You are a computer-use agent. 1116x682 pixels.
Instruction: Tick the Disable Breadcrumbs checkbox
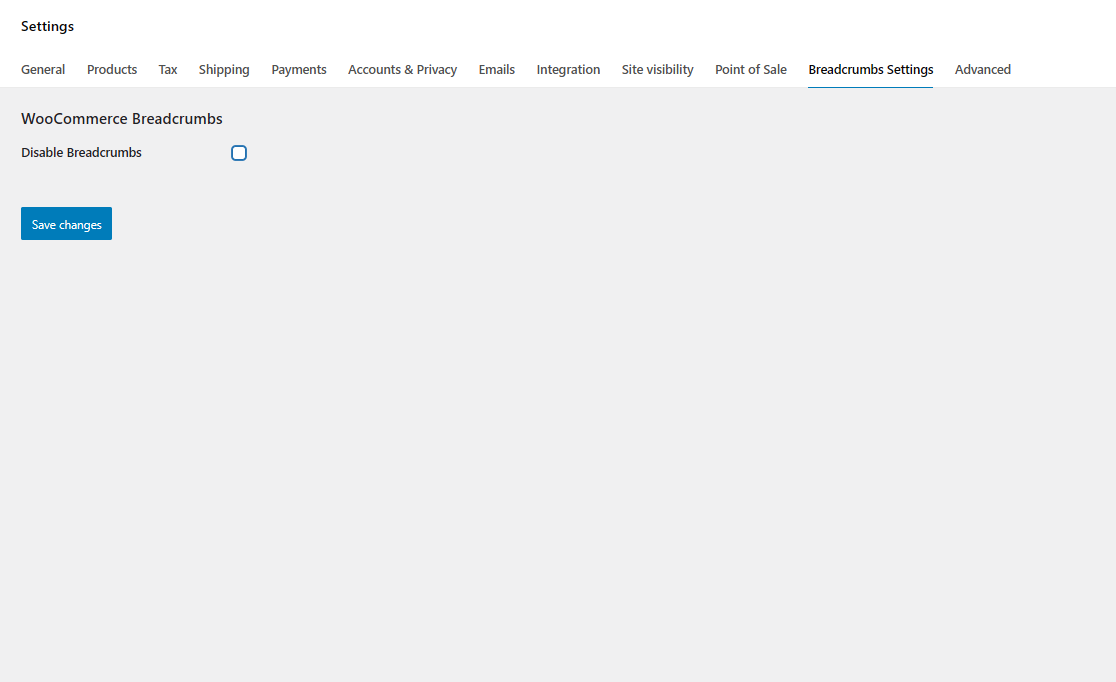click(x=239, y=153)
